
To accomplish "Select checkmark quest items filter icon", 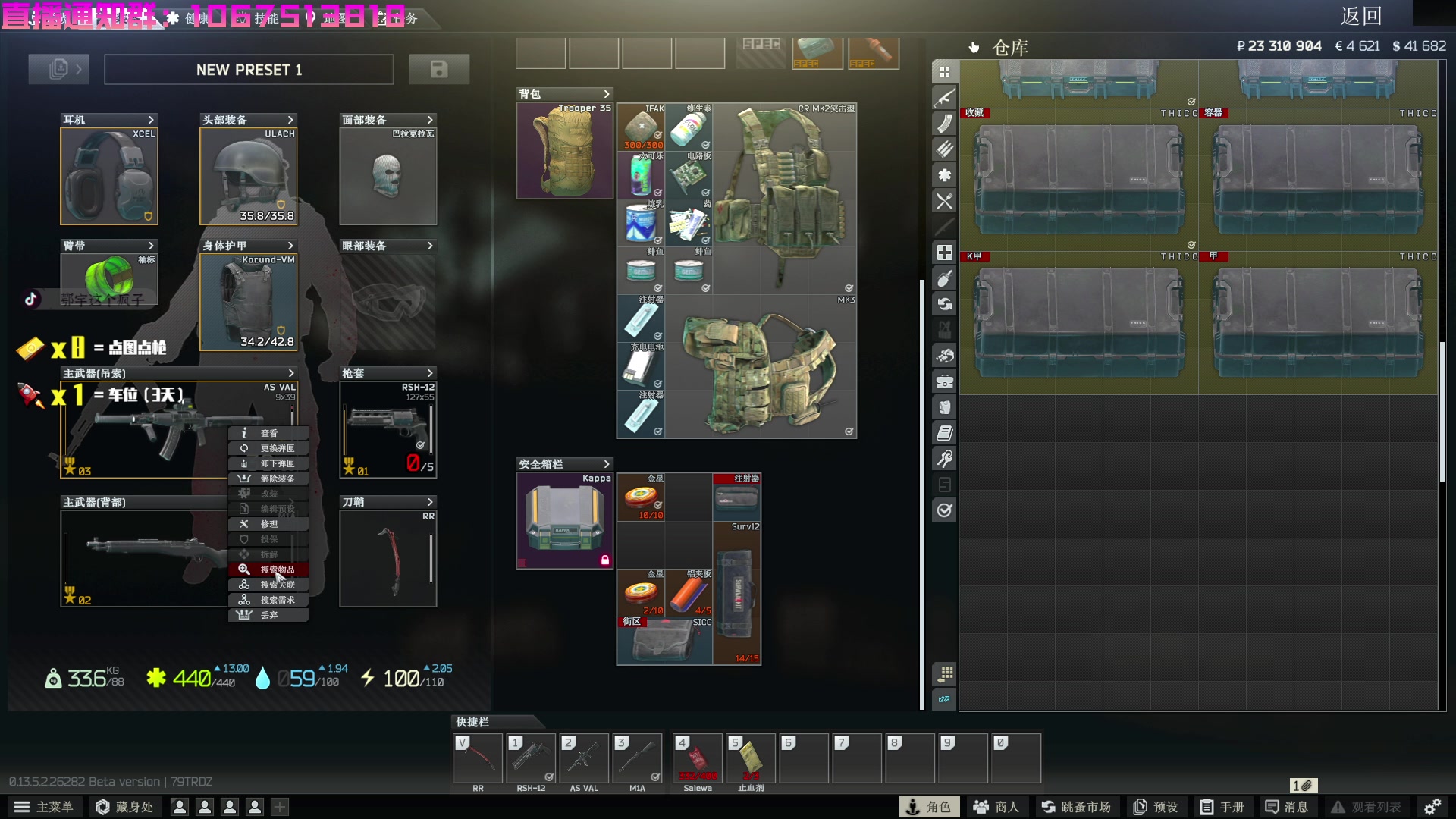I will coord(944,510).
